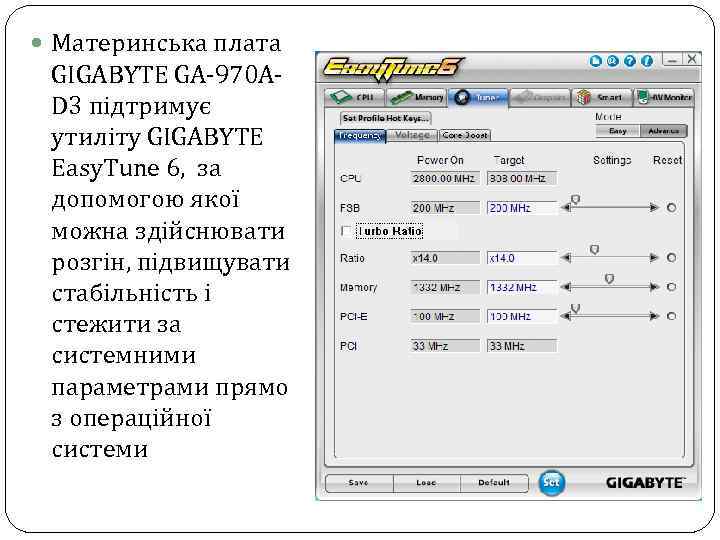The width and height of the screenshot is (720, 540).
Task: Click the Ratio slider handle
Action: pyautogui.click(x=594, y=250)
